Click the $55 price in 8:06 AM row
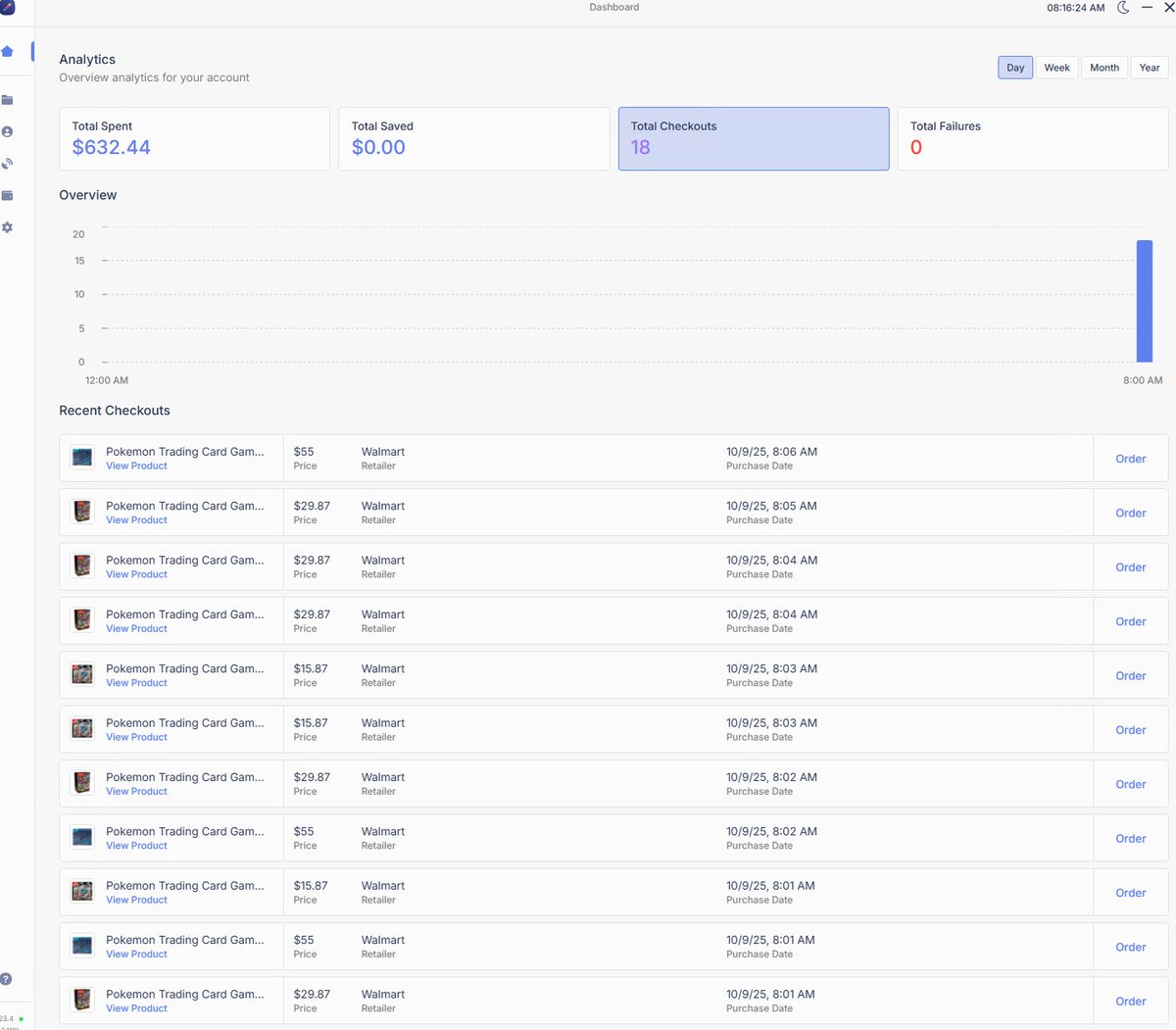This screenshot has width=1176, height=1030. coord(304,452)
